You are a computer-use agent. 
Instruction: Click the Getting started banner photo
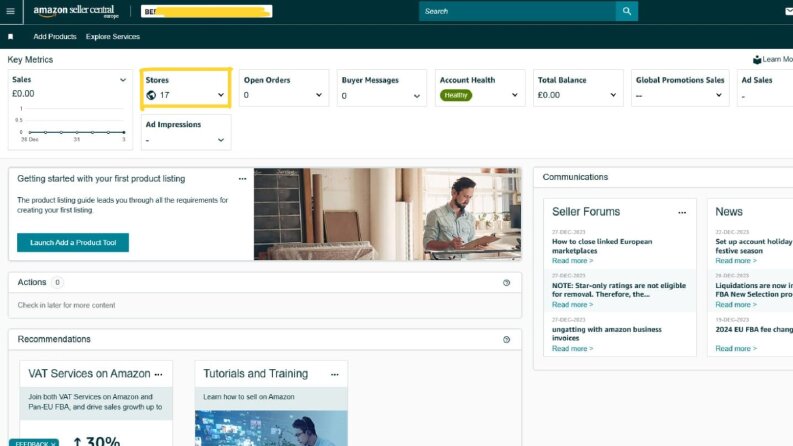387,214
